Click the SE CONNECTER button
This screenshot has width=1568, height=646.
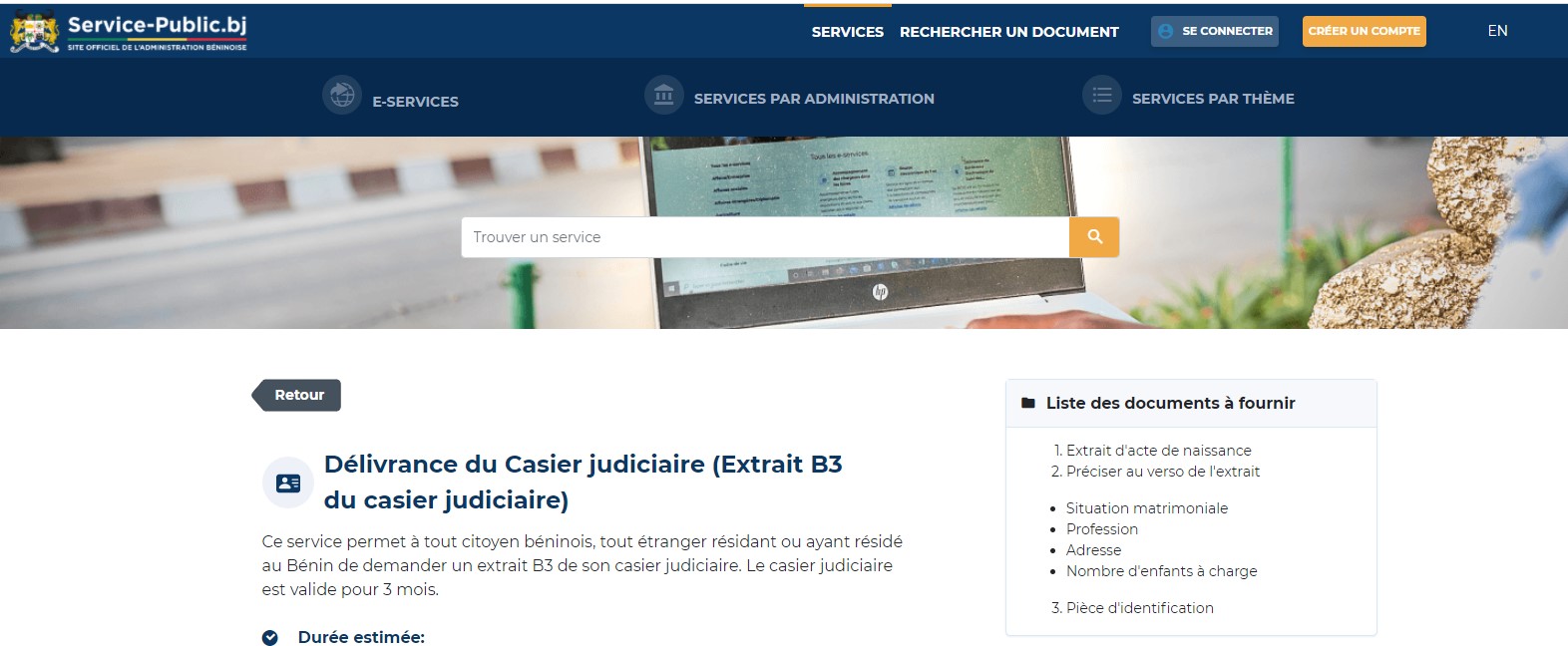click(x=1214, y=31)
